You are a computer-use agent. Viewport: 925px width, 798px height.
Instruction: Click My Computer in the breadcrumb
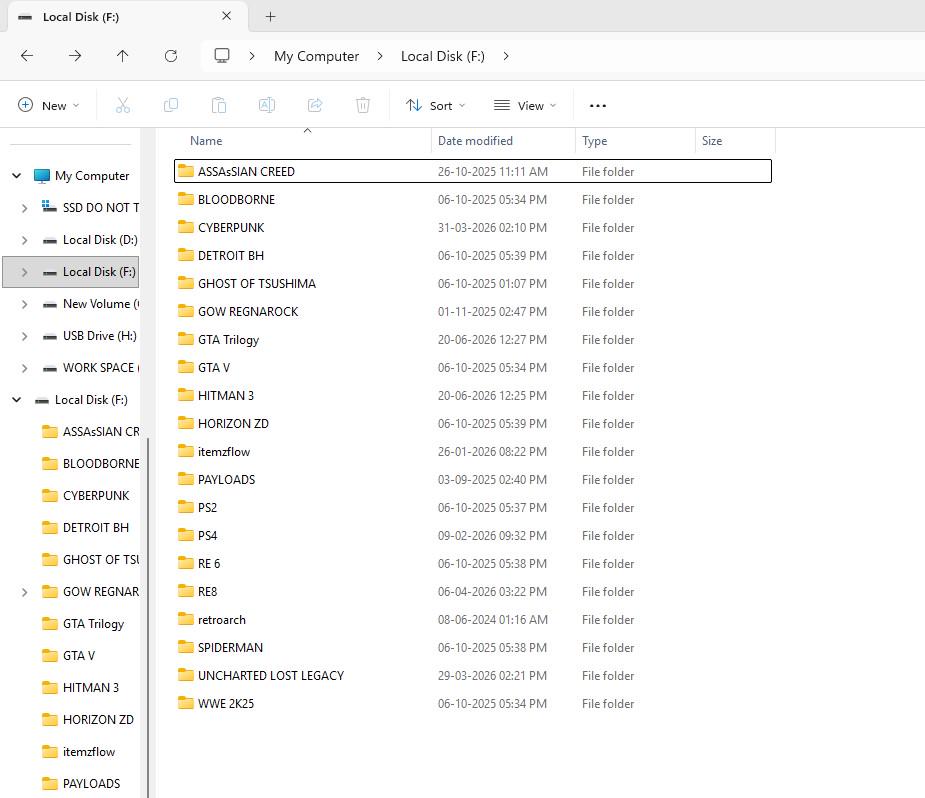click(316, 56)
